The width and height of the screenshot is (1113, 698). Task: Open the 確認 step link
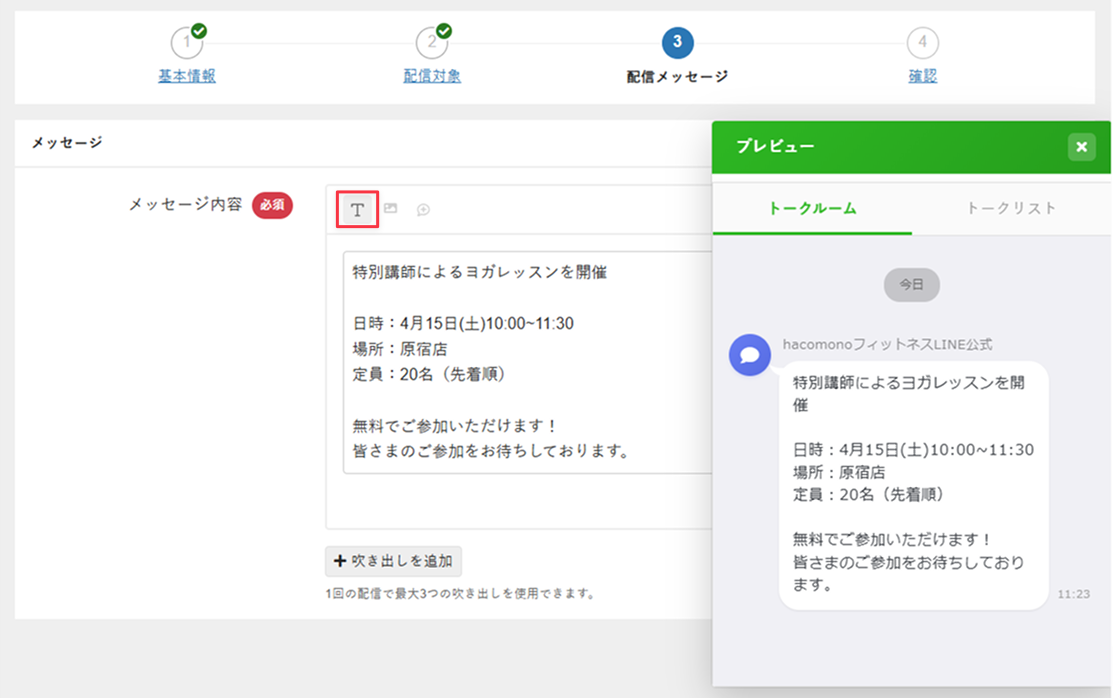coord(922,76)
